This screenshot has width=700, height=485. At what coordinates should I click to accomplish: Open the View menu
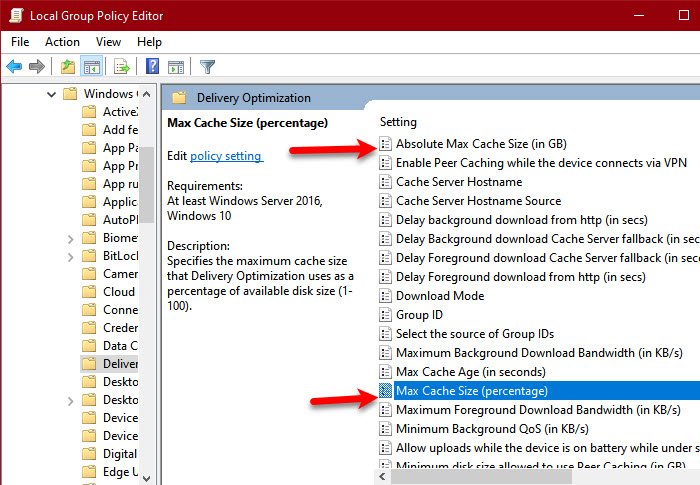point(108,42)
